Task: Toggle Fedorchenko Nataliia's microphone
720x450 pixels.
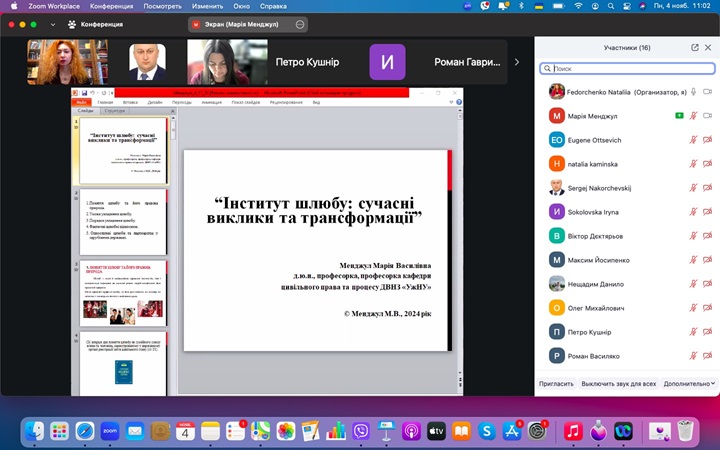Action: [693, 92]
